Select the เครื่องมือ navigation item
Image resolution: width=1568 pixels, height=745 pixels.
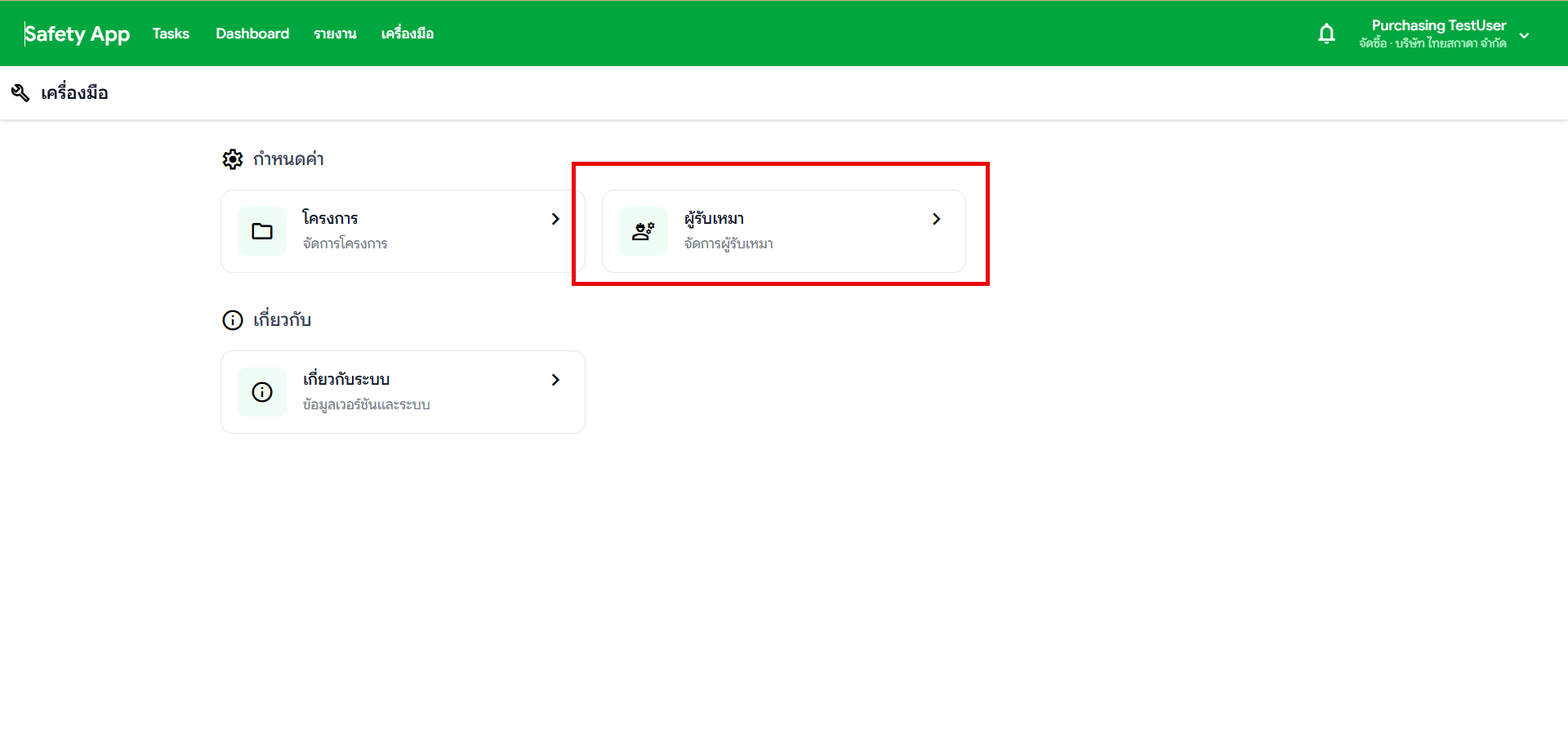click(408, 33)
